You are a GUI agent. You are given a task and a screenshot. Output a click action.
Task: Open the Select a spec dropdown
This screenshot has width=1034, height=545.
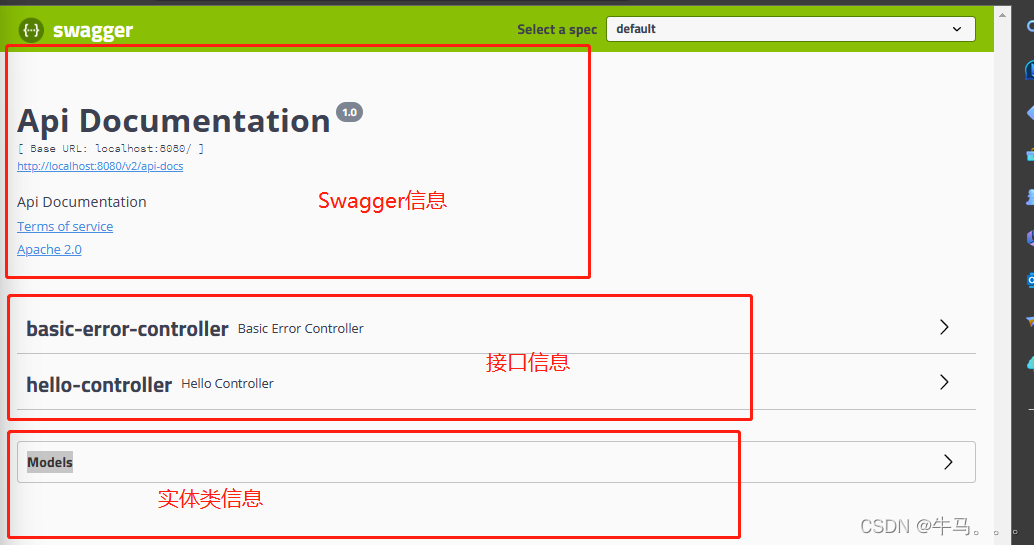pos(791,29)
